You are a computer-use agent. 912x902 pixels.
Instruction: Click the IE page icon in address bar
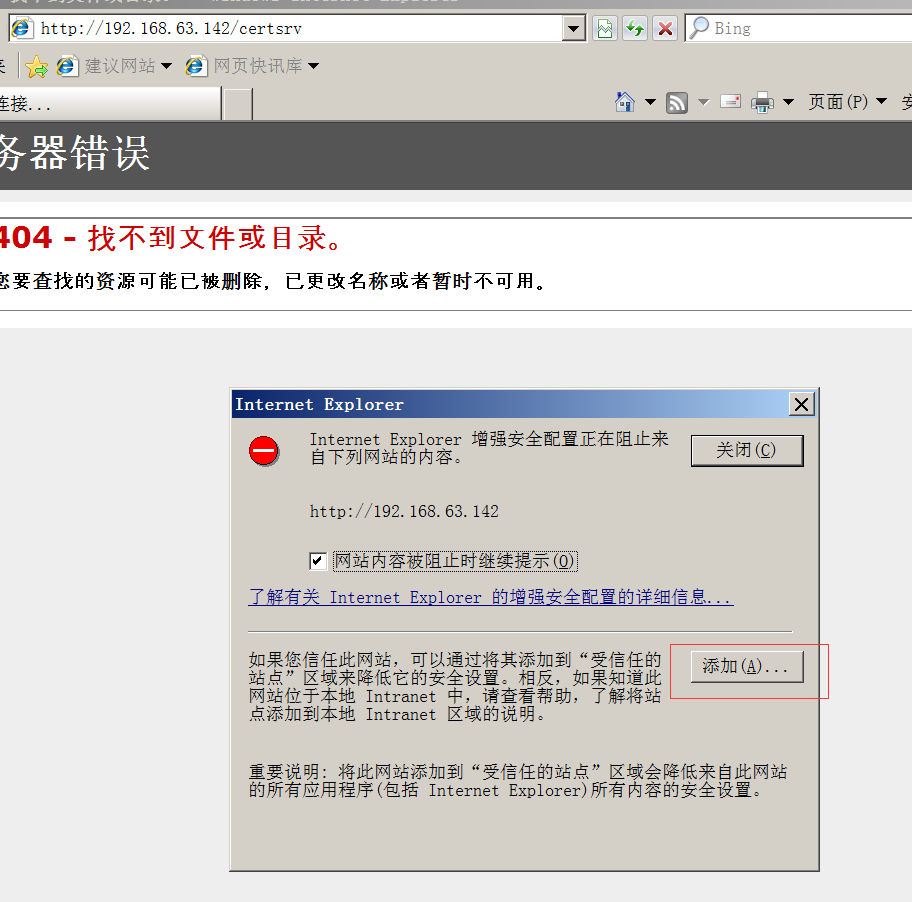(22, 28)
